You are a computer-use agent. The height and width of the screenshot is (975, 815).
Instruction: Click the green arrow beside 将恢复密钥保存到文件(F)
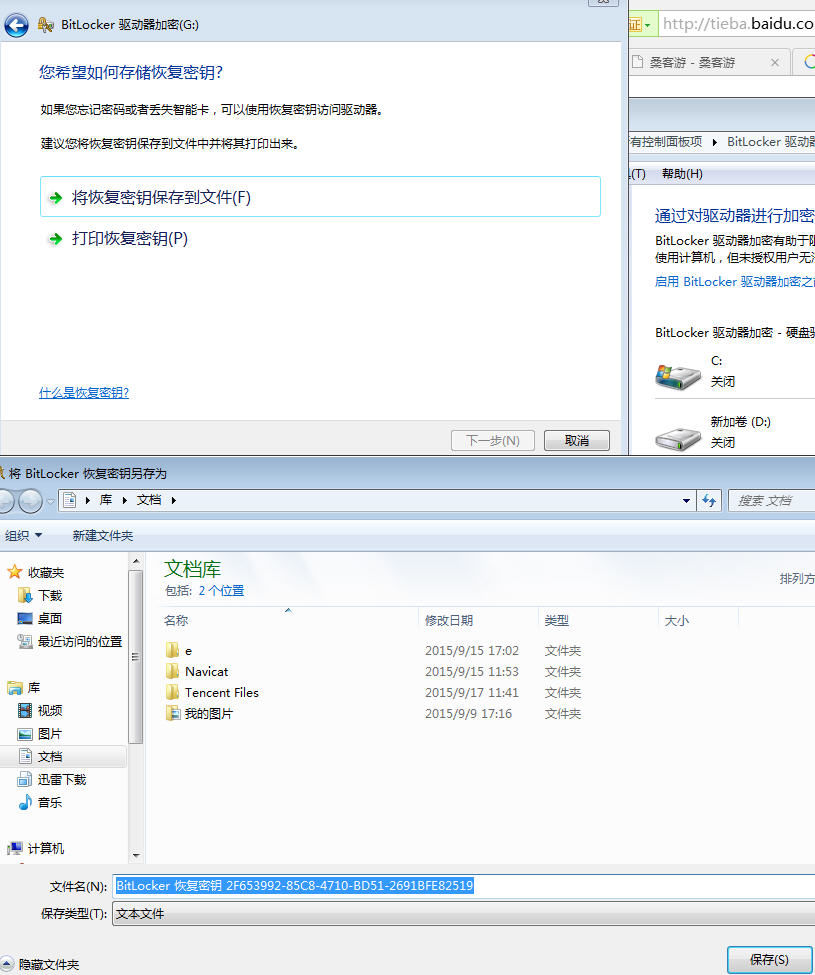click(x=56, y=198)
